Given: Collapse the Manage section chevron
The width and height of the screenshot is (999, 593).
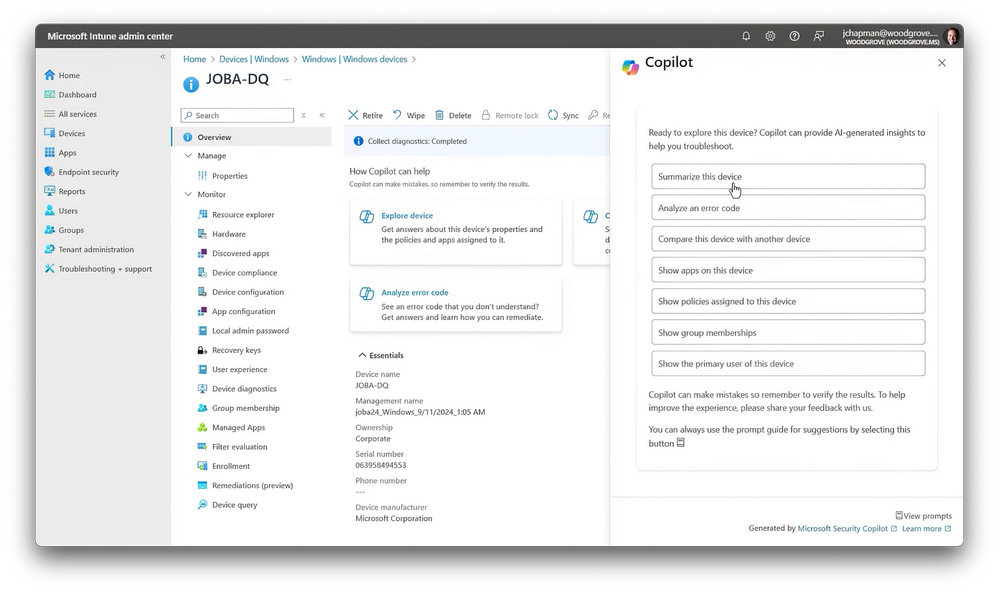Looking at the screenshot, I should [x=188, y=155].
